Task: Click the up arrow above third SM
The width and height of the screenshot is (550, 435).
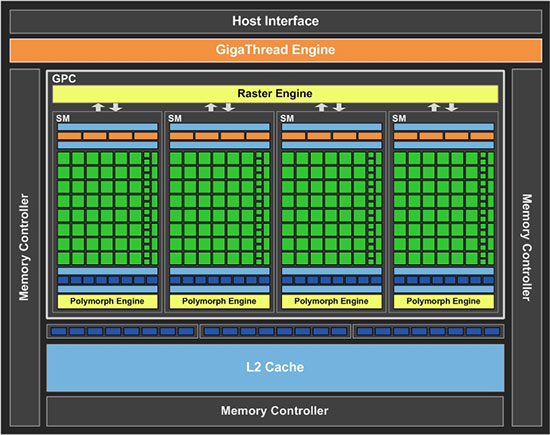Action: coord(322,107)
